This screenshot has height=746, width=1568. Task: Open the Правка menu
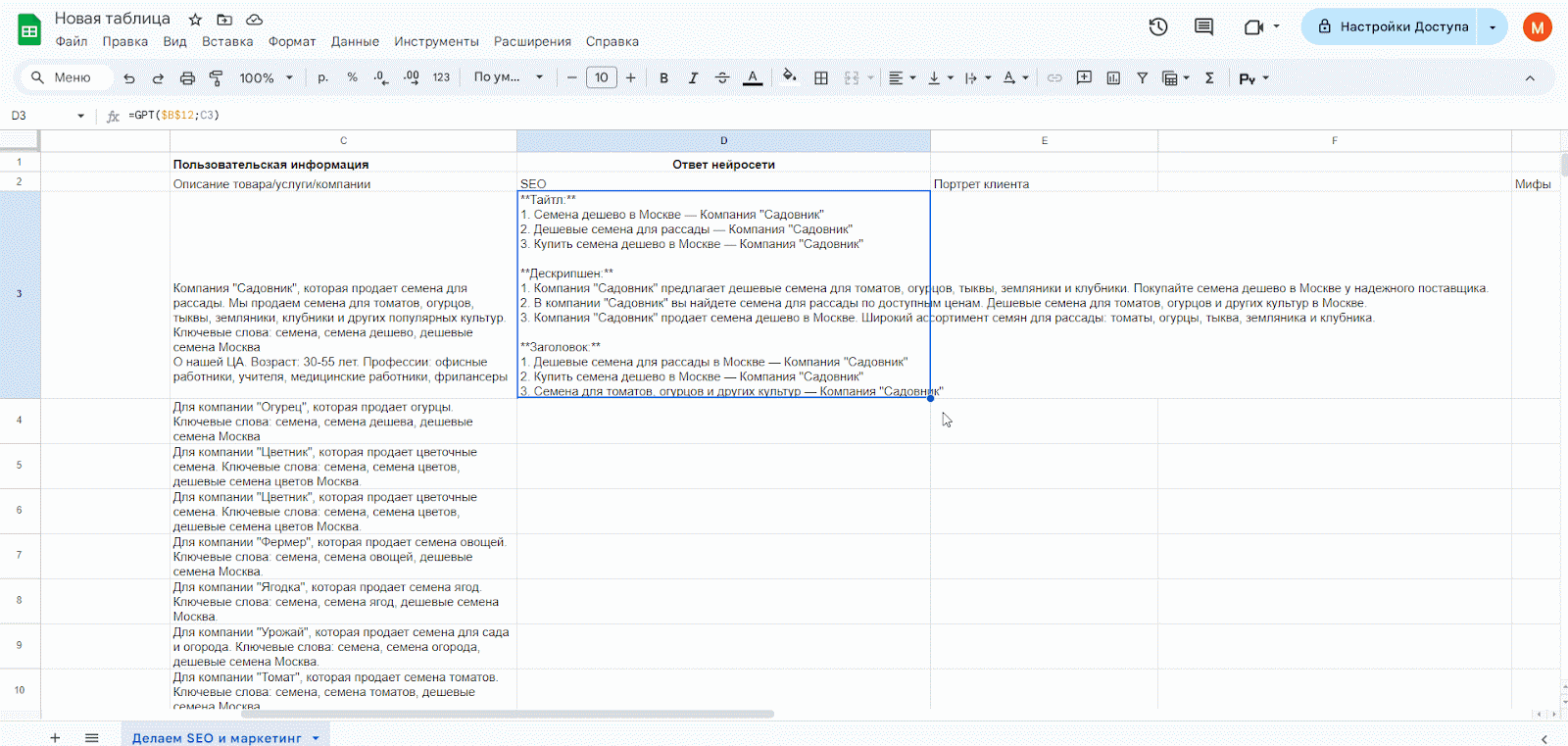(x=124, y=42)
